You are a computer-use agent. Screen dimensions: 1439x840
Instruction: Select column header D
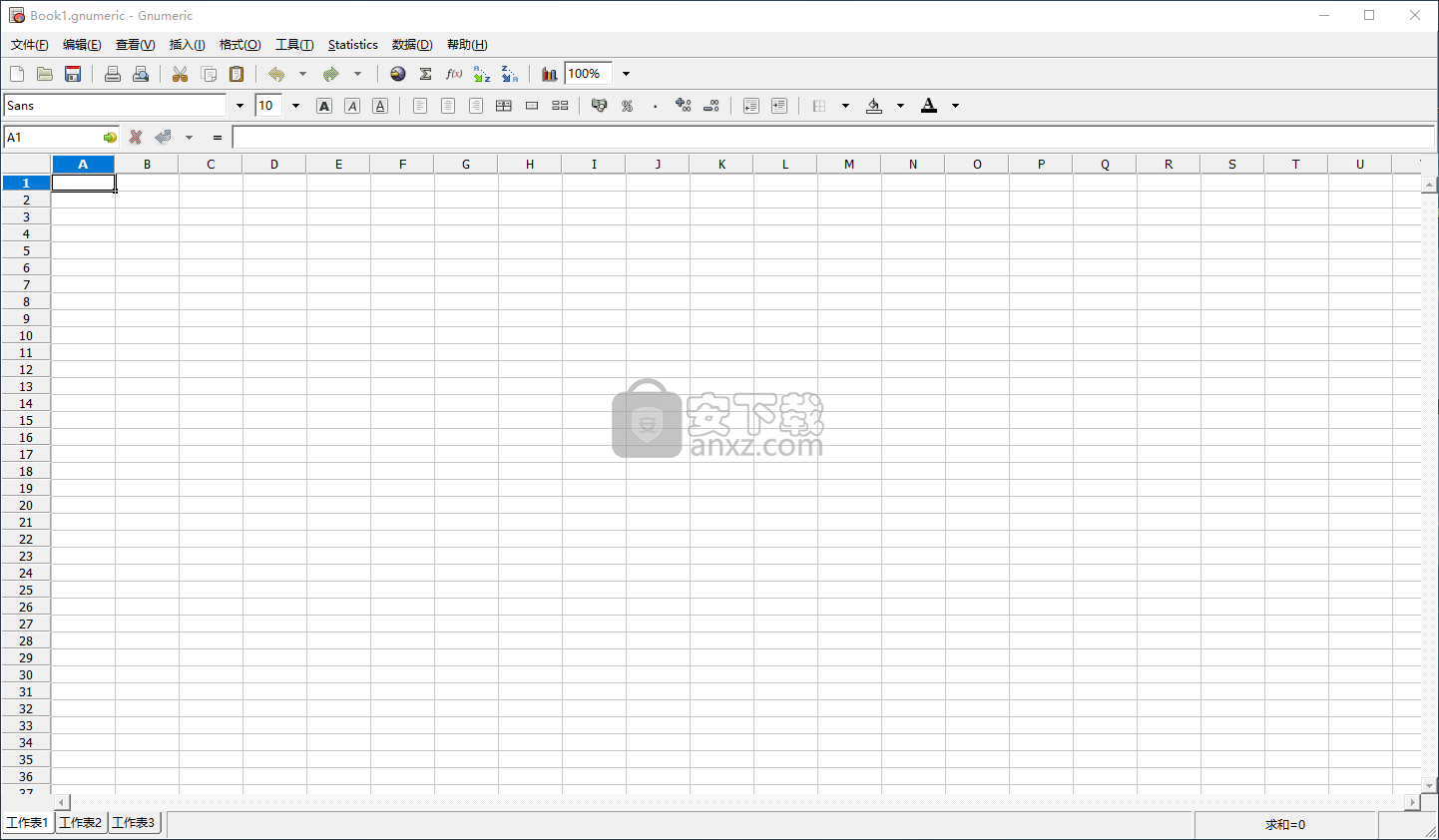(274, 165)
